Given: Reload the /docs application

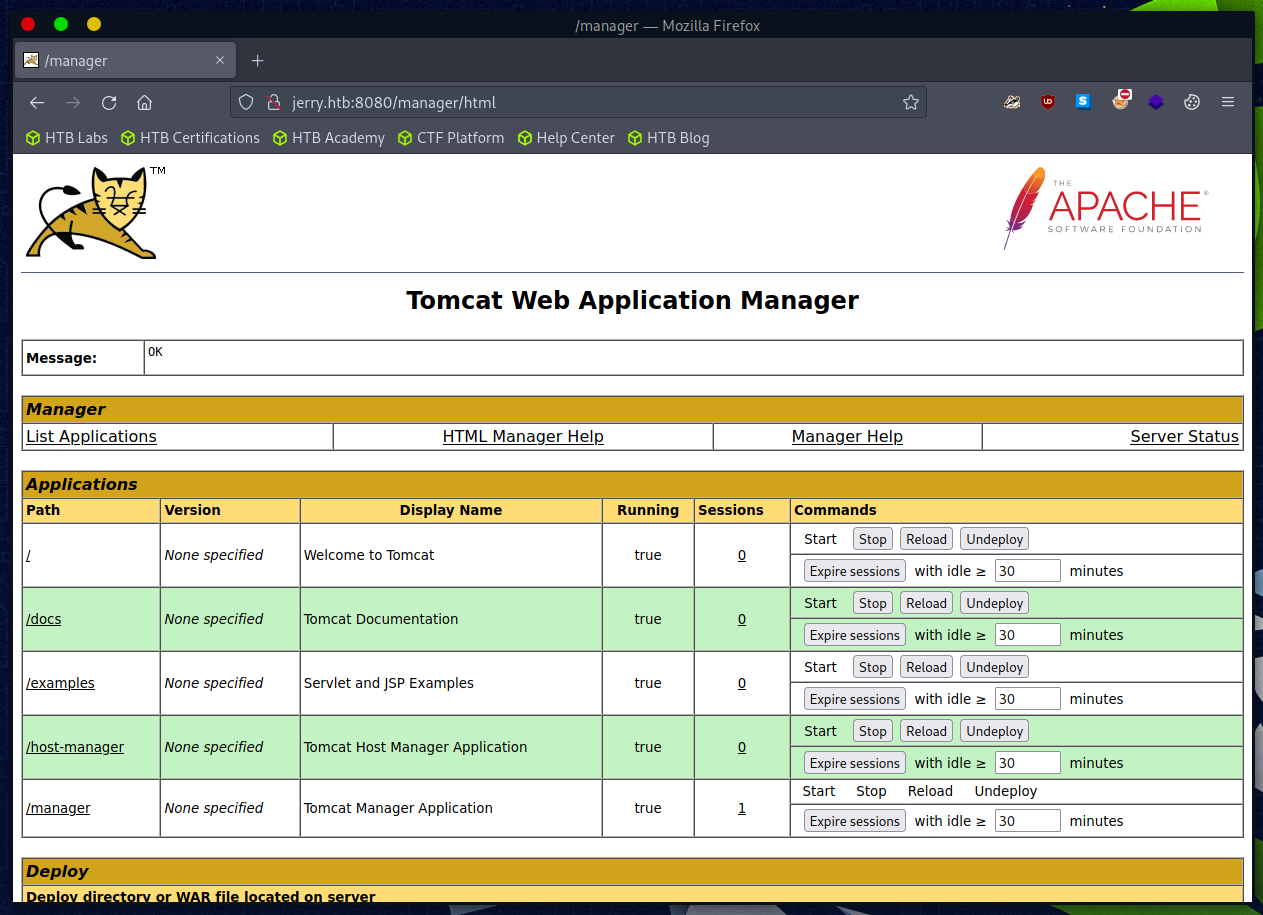Looking at the screenshot, I should 926,603.
